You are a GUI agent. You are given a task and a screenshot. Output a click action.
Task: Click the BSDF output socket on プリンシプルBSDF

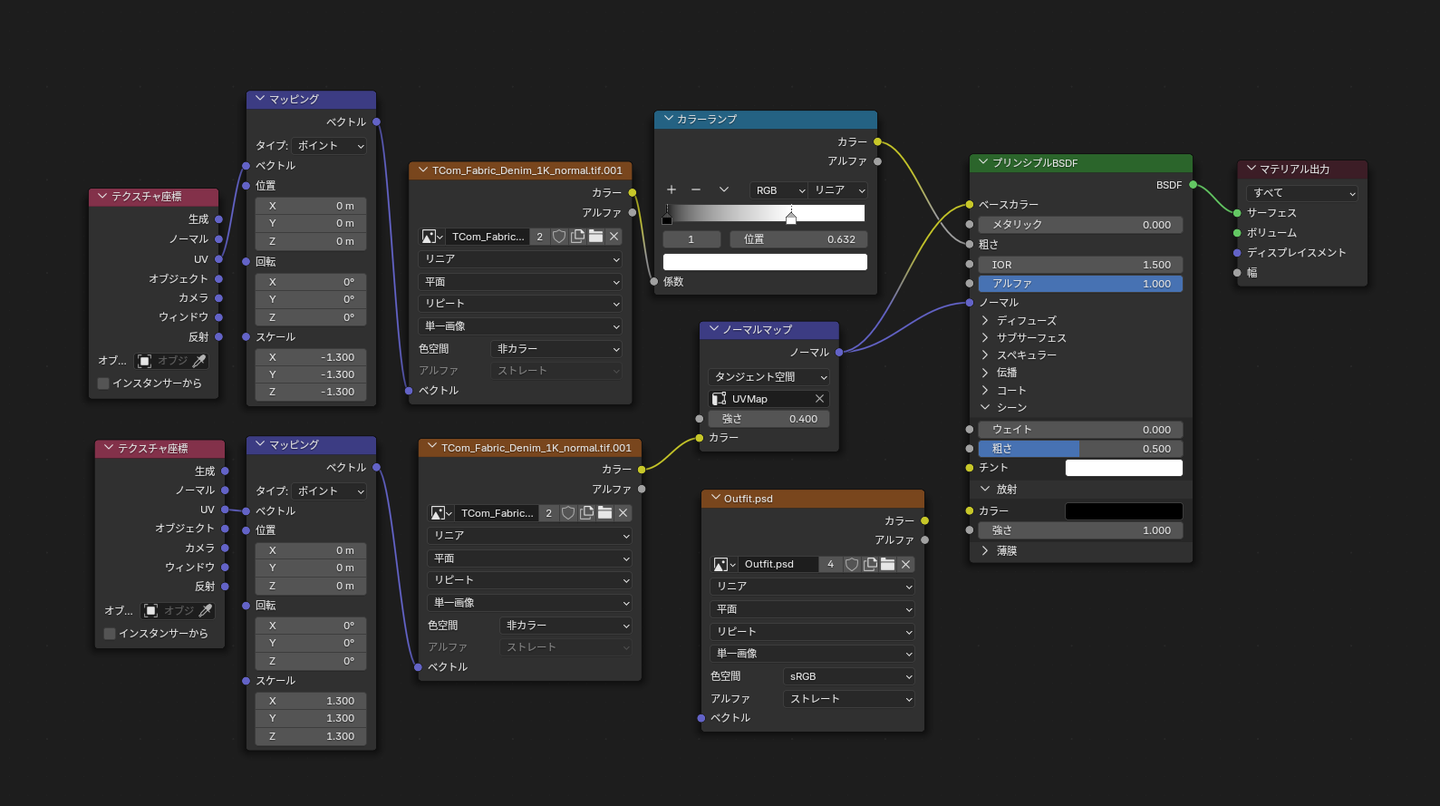[1193, 185]
